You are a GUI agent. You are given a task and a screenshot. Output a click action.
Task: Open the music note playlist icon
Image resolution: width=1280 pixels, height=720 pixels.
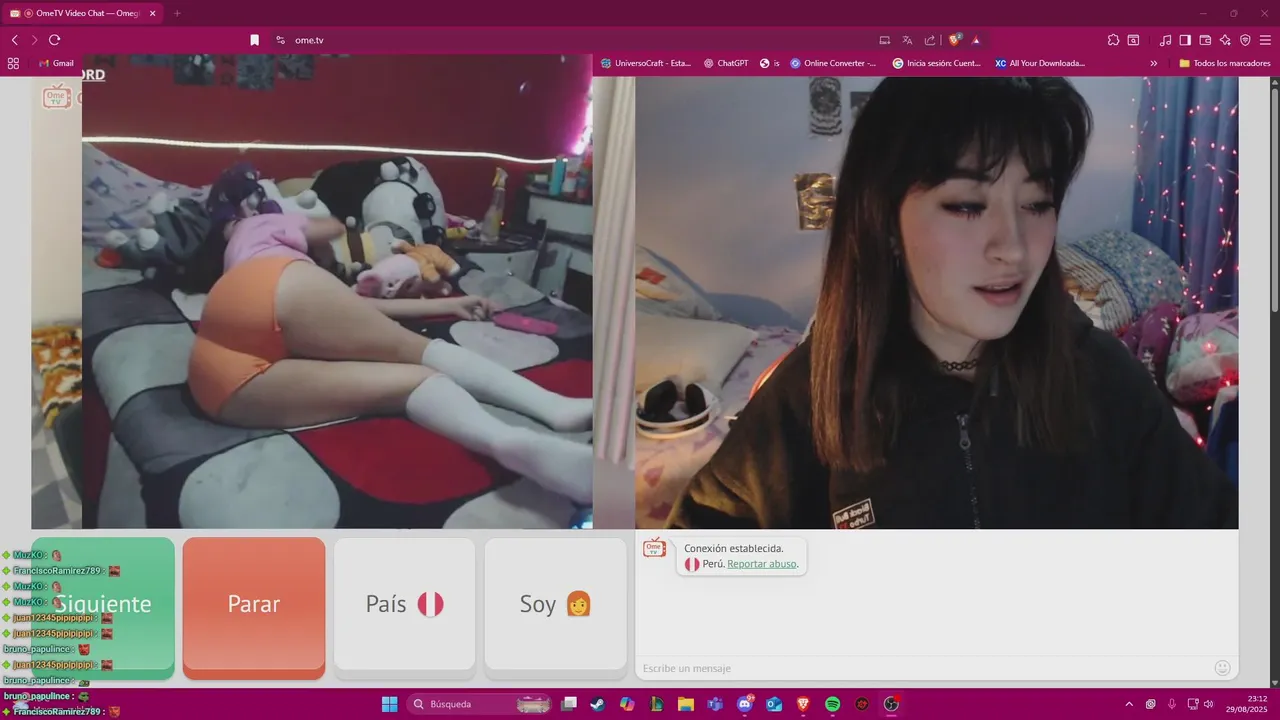(1165, 40)
